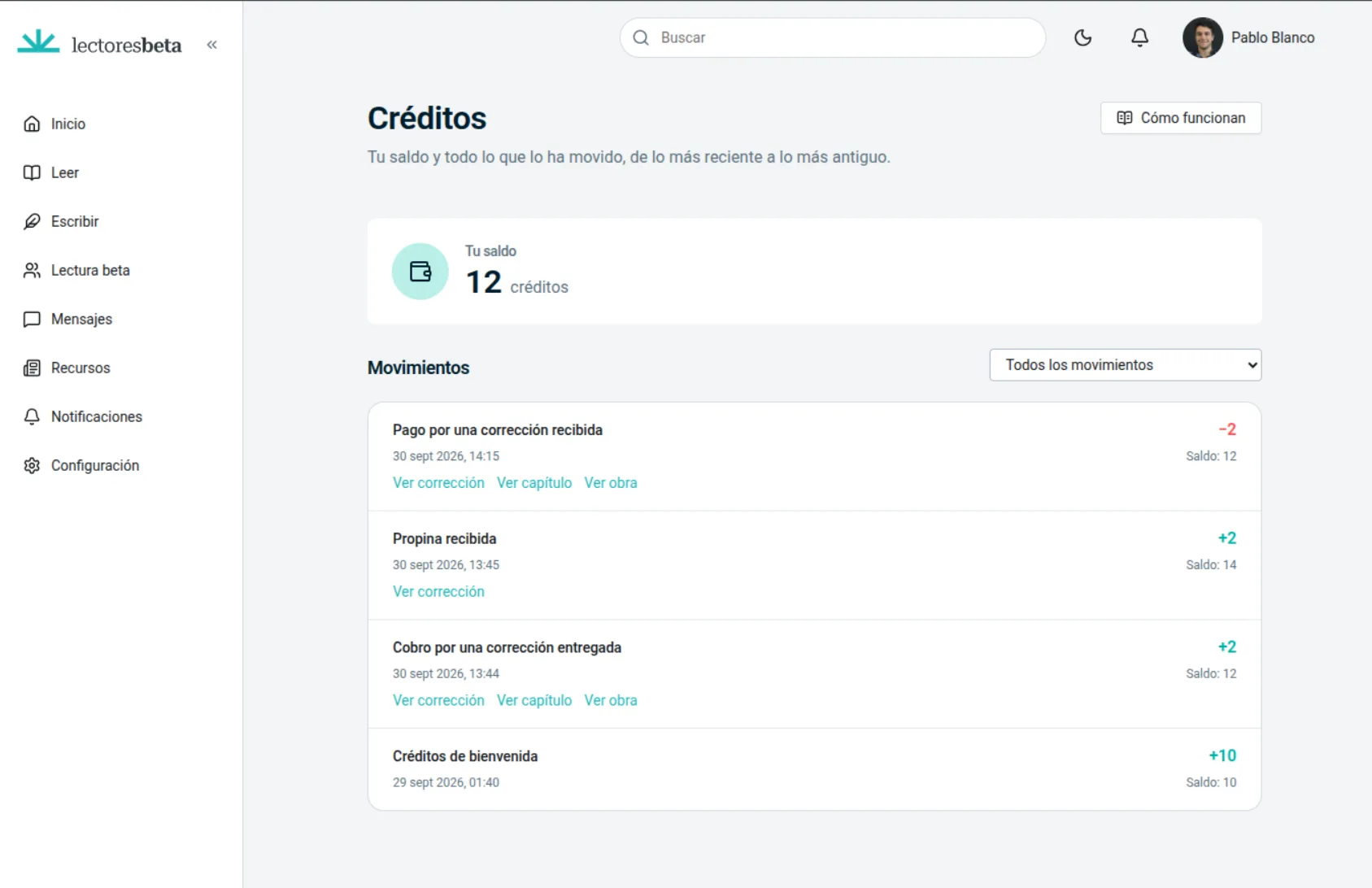Click the Leer book icon
The width and height of the screenshot is (1372, 888).
32,172
